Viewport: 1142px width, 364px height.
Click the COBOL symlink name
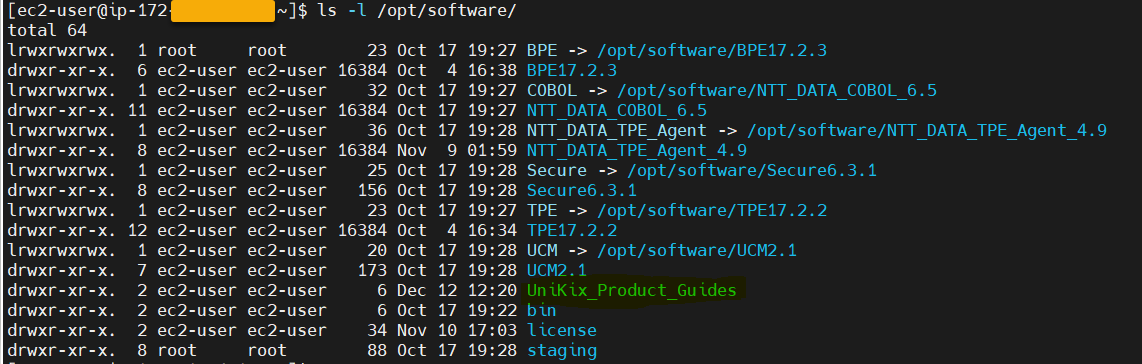[x=552, y=91]
